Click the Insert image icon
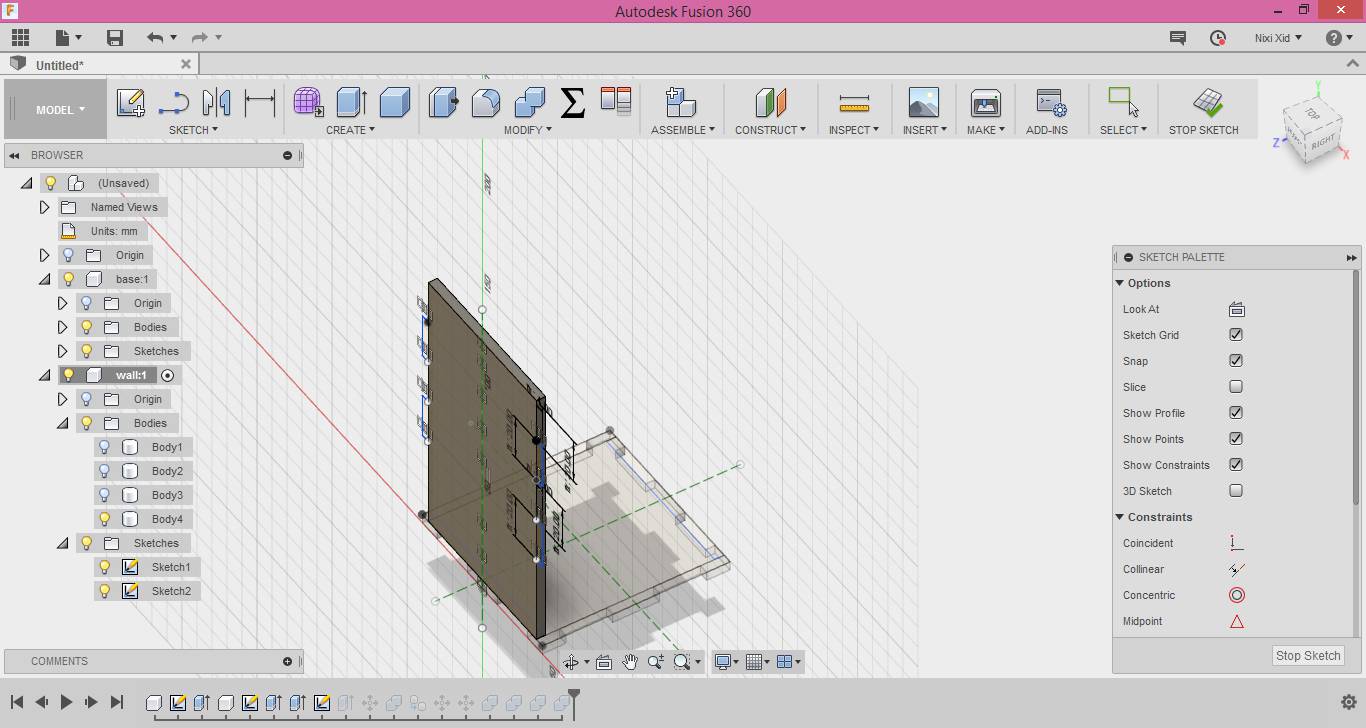1366x728 pixels. click(923, 102)
